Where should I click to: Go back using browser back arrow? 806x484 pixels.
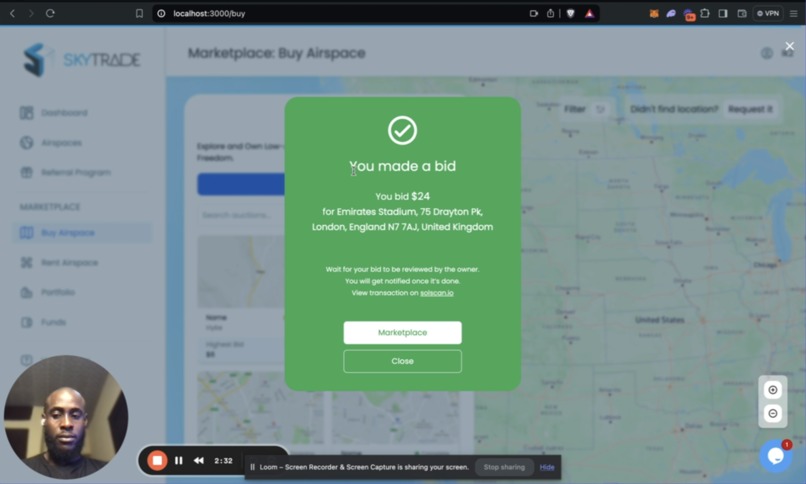click(x=13, y=13)
